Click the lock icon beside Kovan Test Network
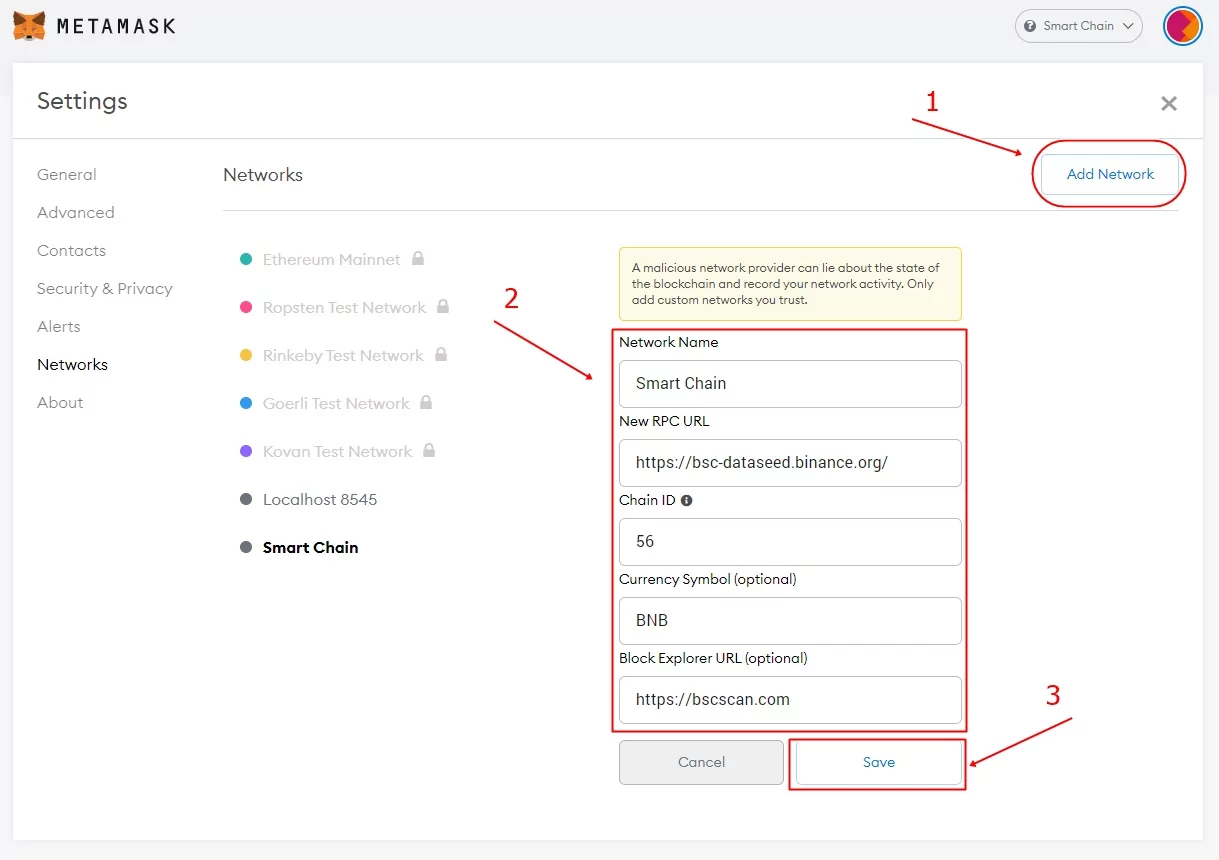The height and width of the screenshot is (860, 1219). point(429,451)
